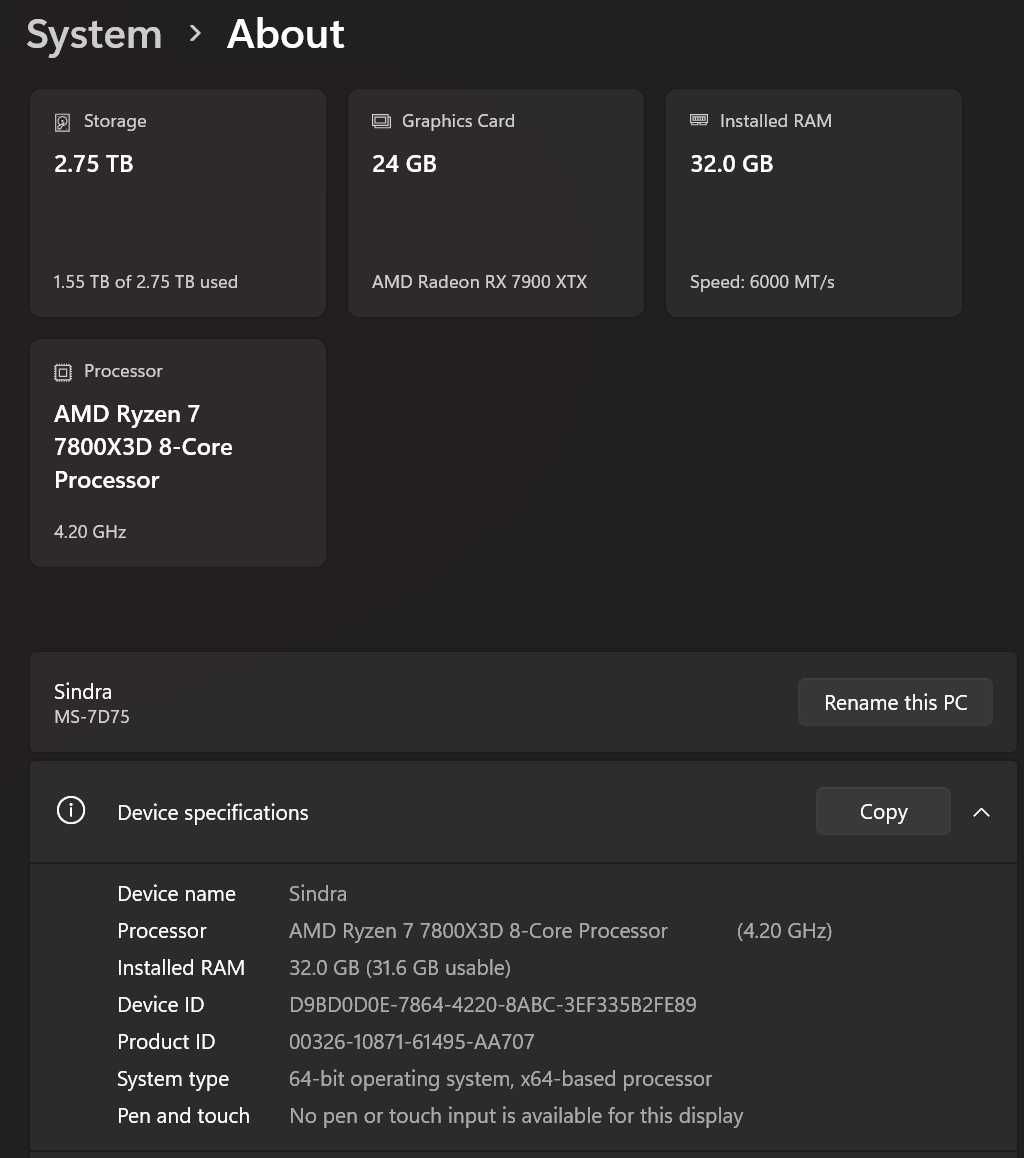Click the Device specifications title
1024x1158 pixels.
point(213,813)
